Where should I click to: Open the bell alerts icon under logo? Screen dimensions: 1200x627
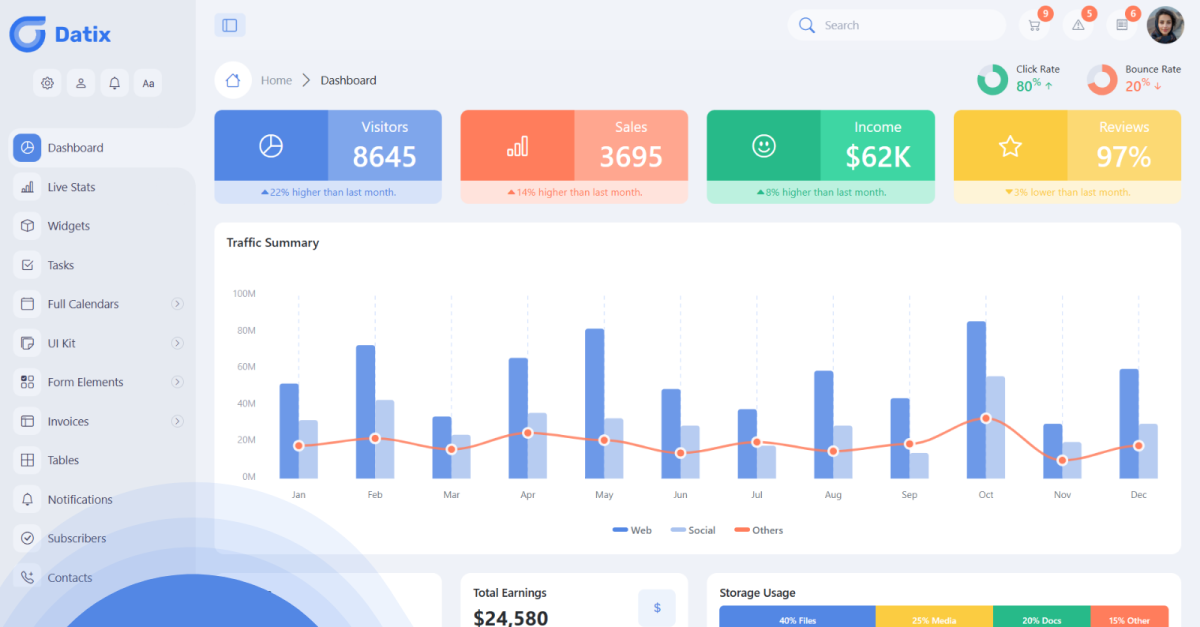coord(115,83)
